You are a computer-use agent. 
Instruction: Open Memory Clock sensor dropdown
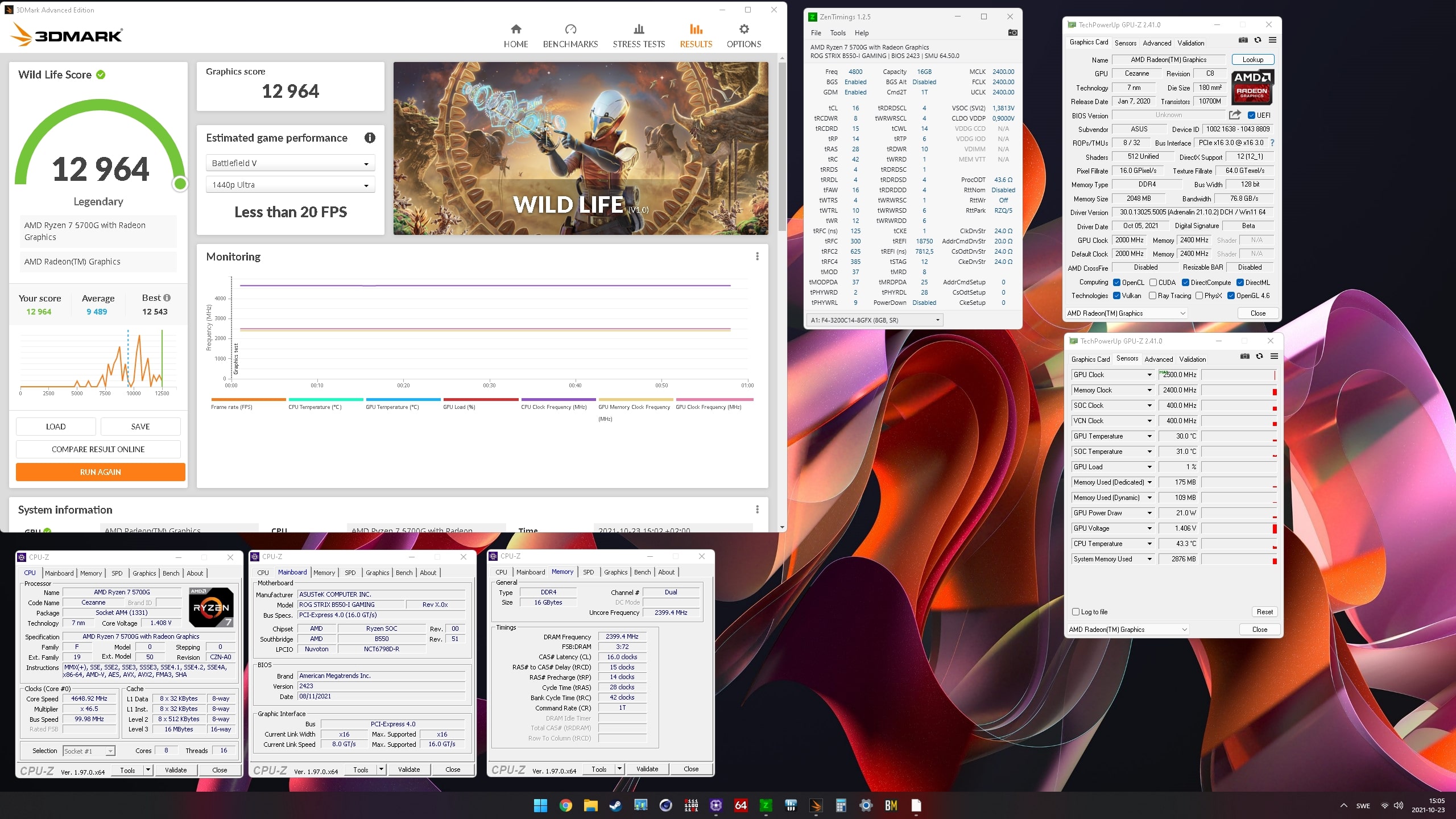coord(1149,390)
